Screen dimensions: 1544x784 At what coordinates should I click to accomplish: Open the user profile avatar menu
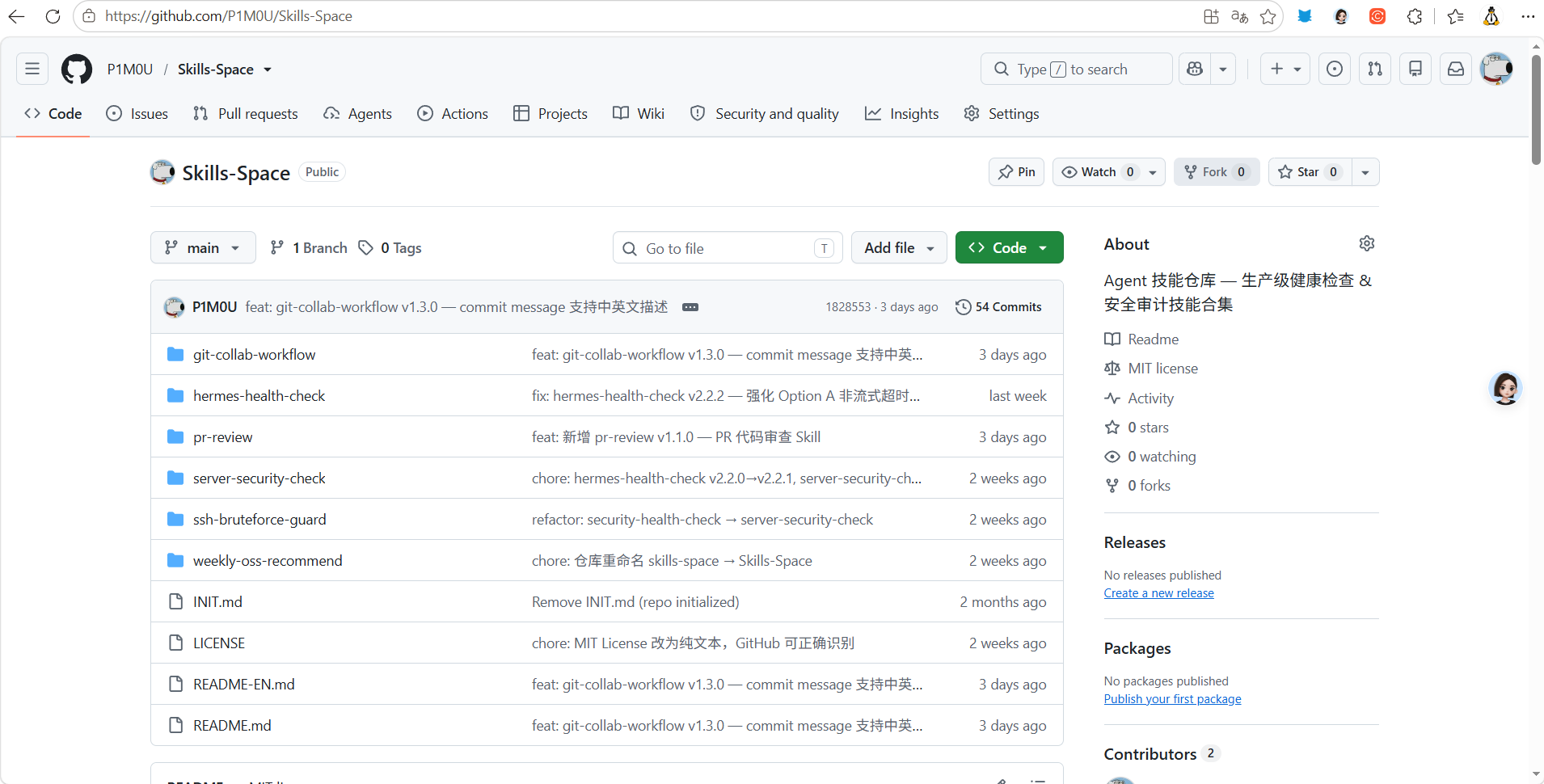(x=1496, y=69)
